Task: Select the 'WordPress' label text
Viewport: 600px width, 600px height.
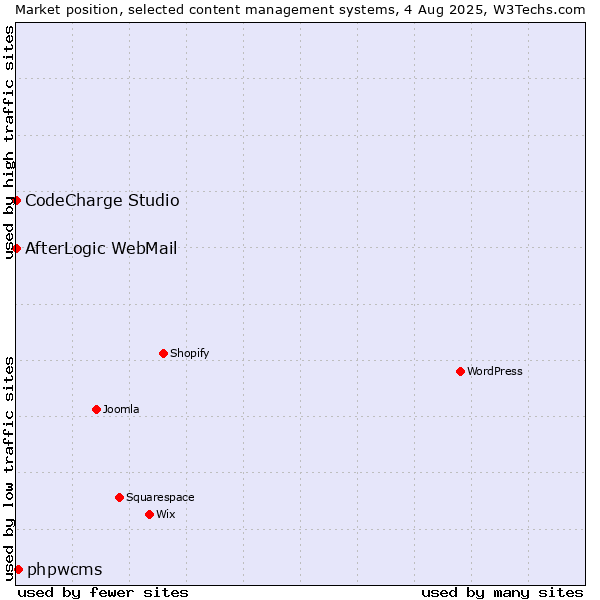Action: [x=495, y=372]
